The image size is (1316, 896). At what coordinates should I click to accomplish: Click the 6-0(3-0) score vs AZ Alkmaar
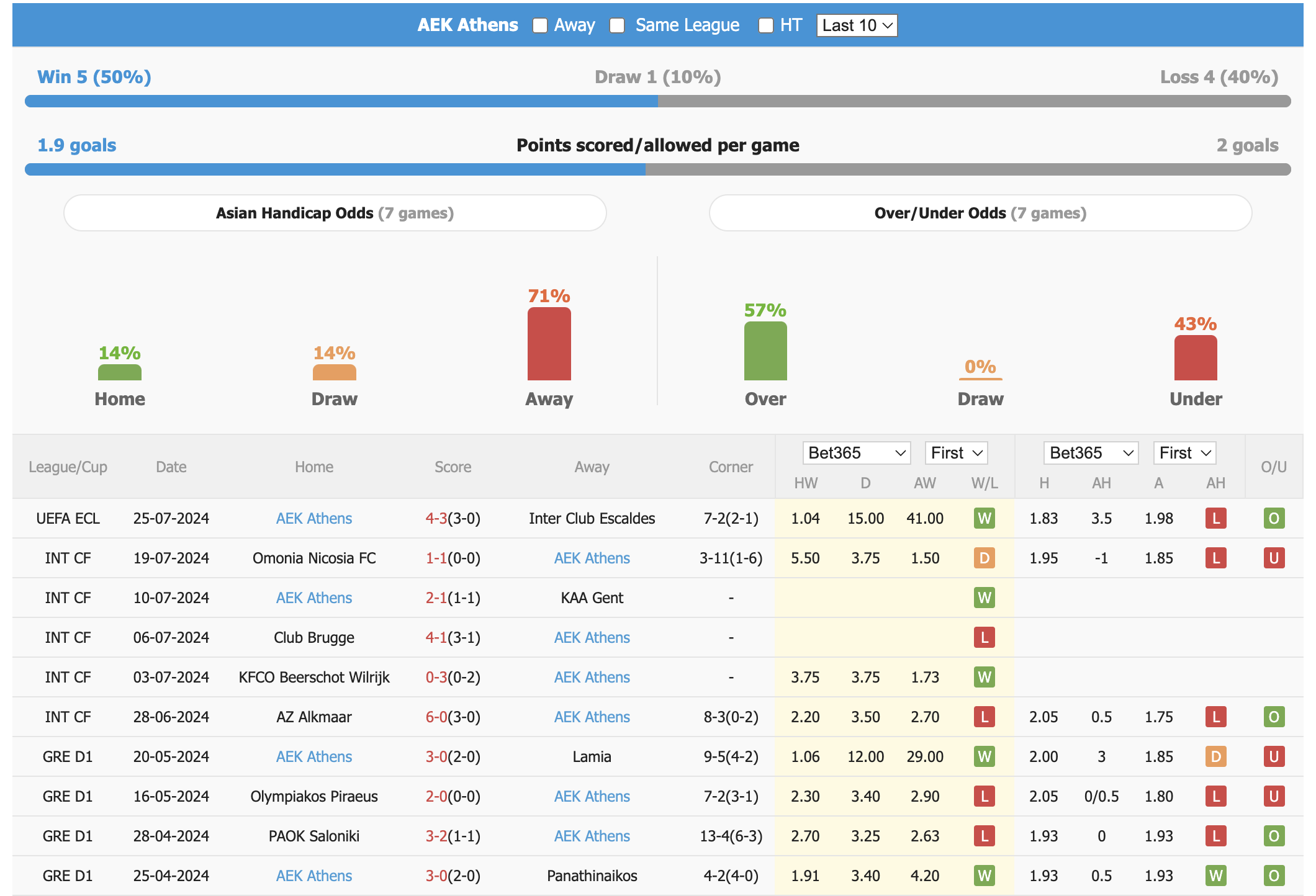click(453, 717)
